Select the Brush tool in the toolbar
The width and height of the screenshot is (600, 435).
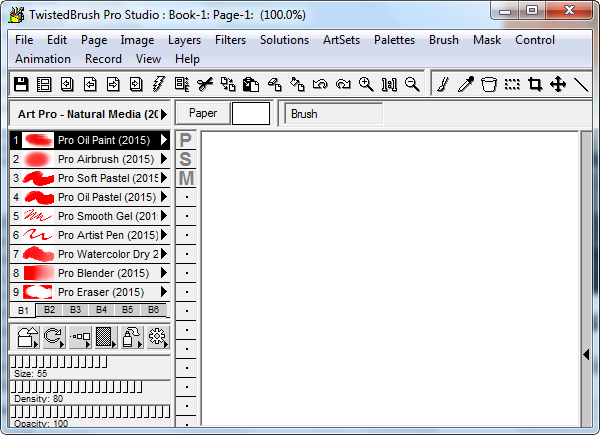(443, 84)
